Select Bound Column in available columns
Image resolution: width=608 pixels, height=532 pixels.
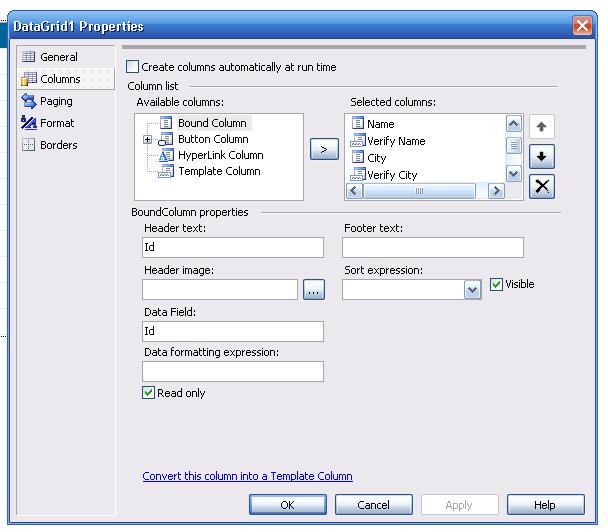click(x=212, y=123)
